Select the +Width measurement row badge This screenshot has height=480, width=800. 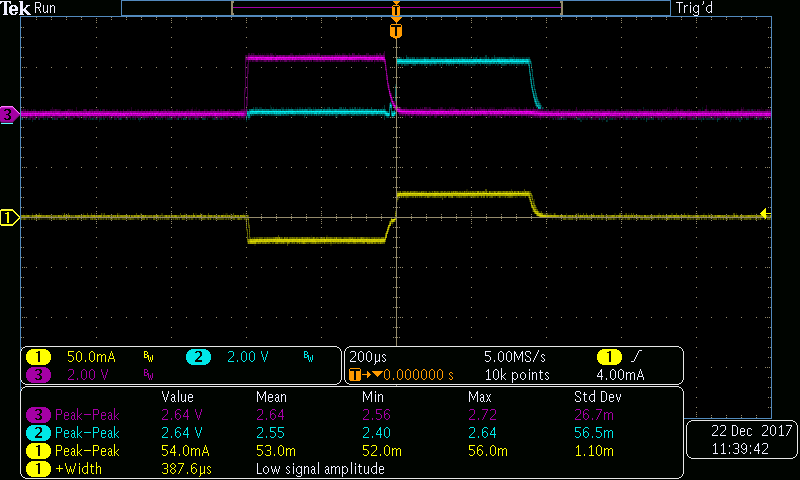pos(38,469)
